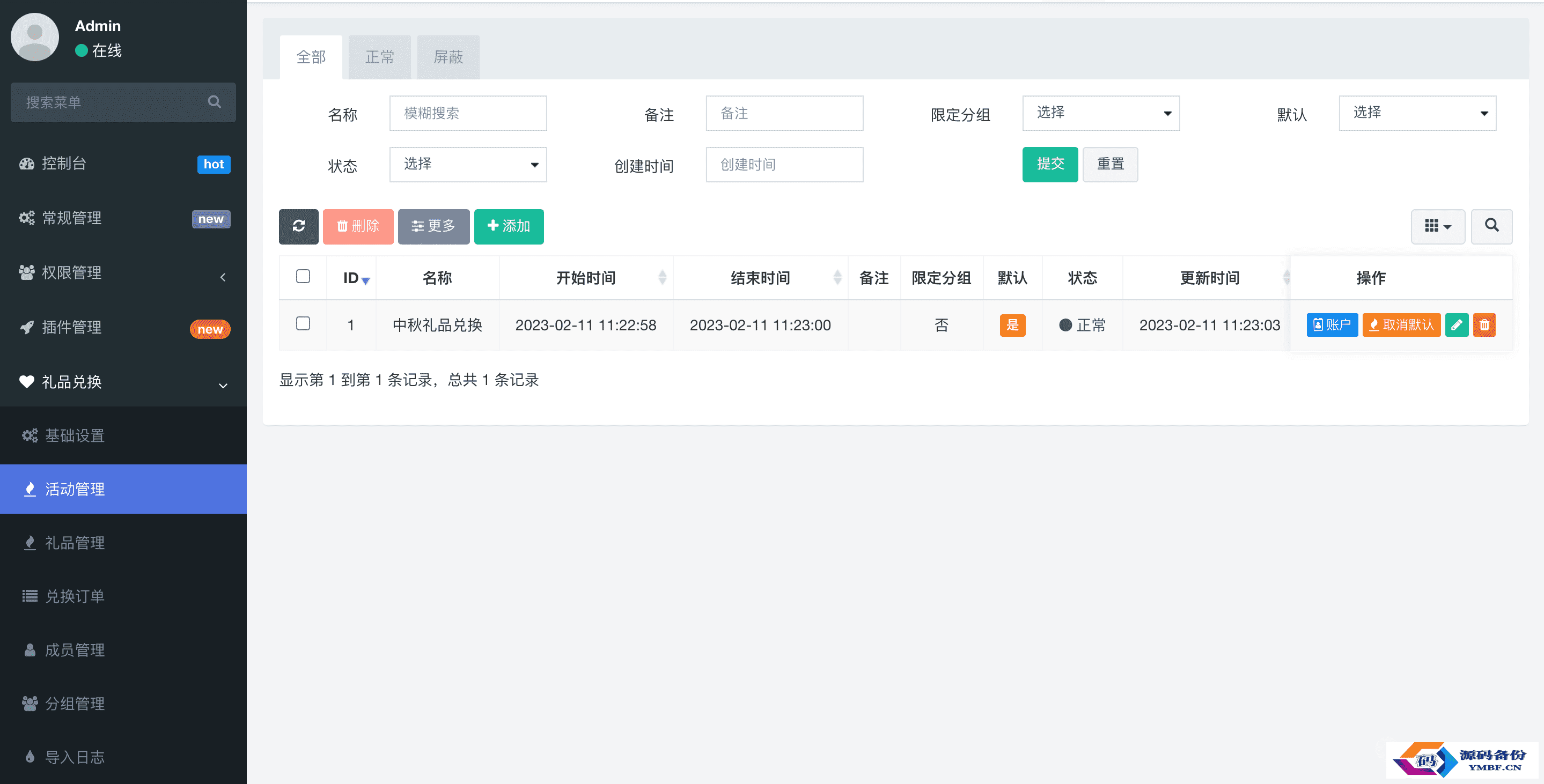Click the new badge on 插件管理
The image size is (1544, 784).
point(210,329)
